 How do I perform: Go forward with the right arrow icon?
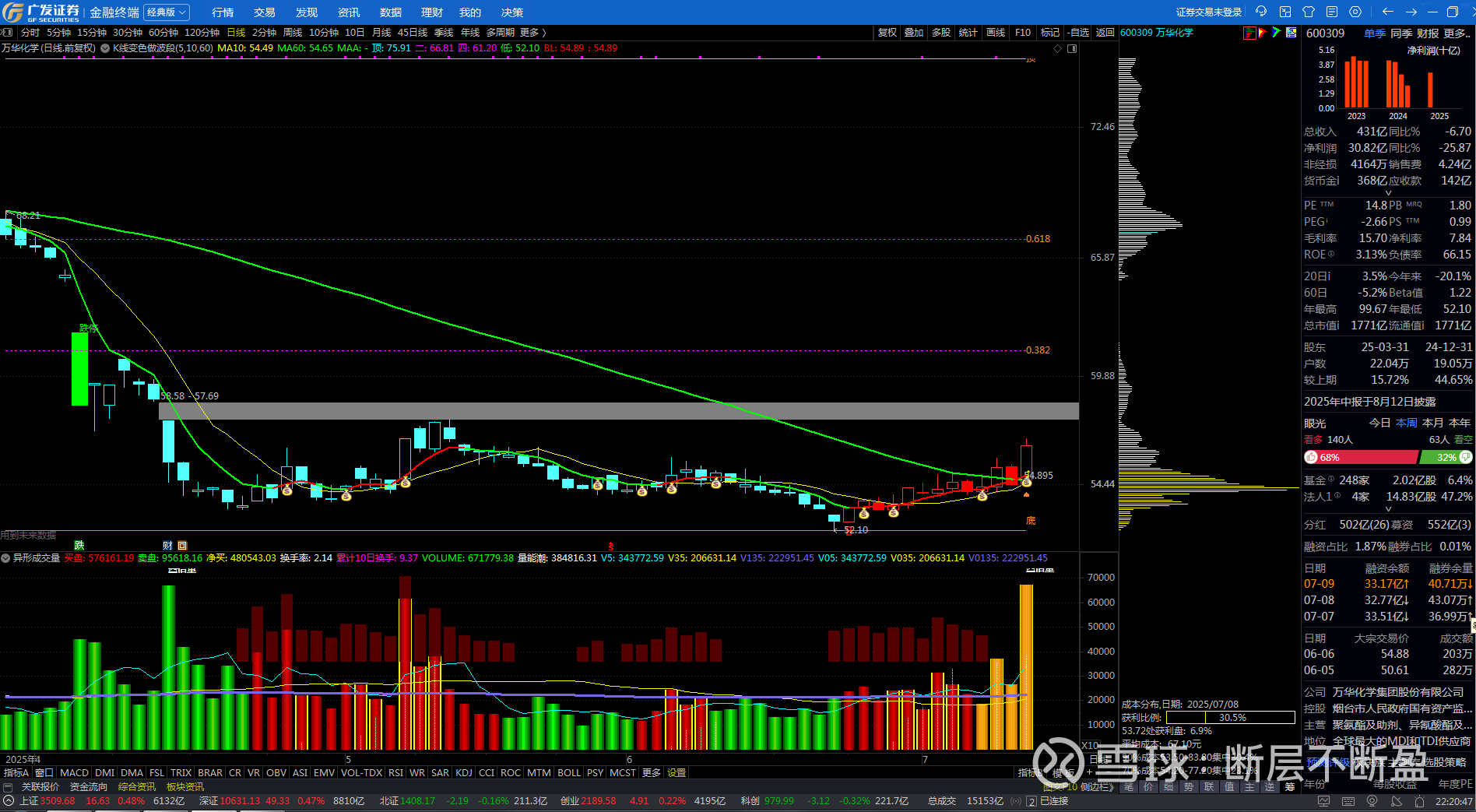pyautogui.click(x=1411, y=12)
